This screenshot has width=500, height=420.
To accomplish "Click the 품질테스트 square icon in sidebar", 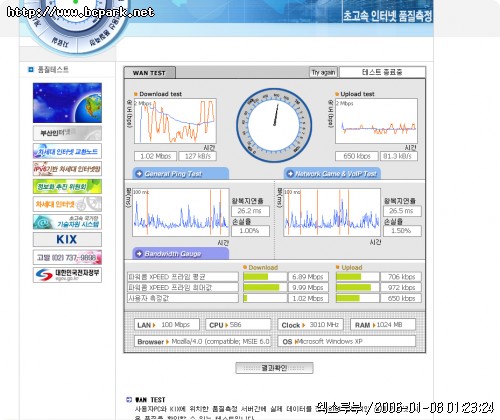I will [31, 69].
